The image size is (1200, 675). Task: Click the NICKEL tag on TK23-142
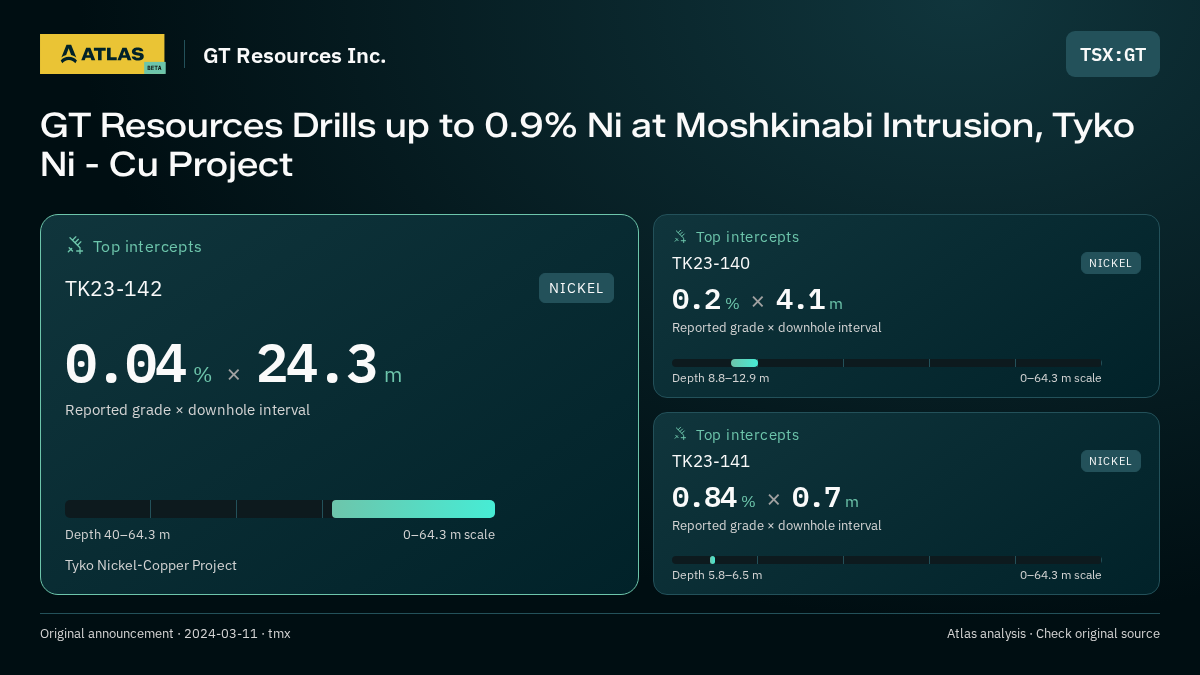click(576, 288)
